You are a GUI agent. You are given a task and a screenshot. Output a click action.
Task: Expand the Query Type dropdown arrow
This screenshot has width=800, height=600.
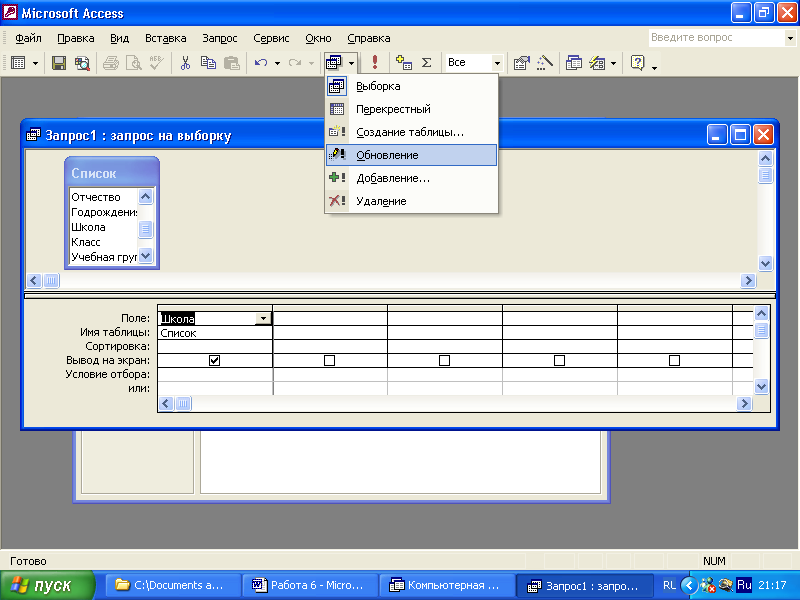pyautogui.click(x=352, y=63)
